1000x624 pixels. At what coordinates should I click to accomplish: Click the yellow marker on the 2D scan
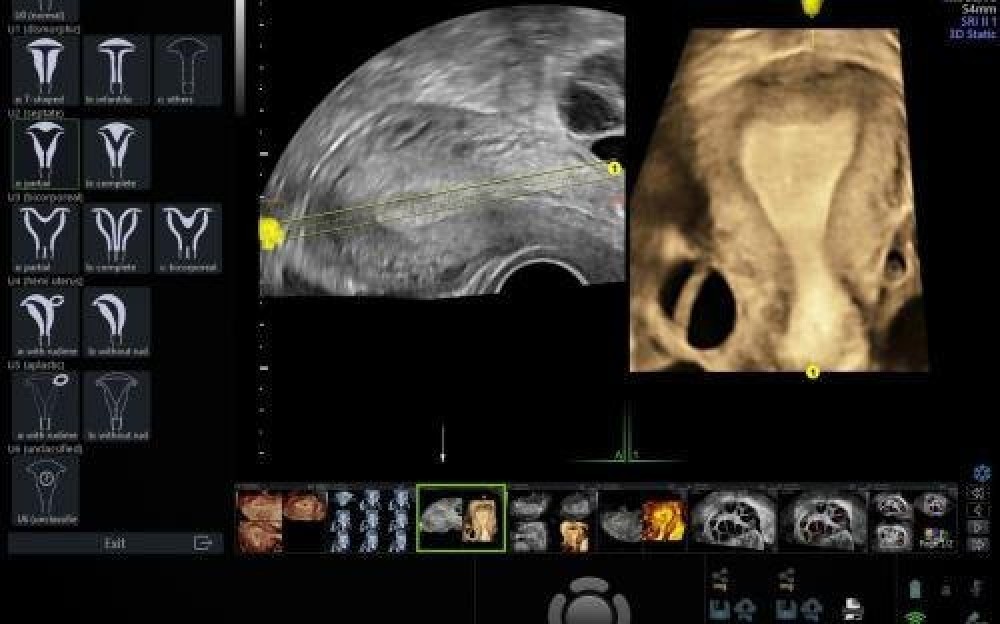[x=269, y=233]
